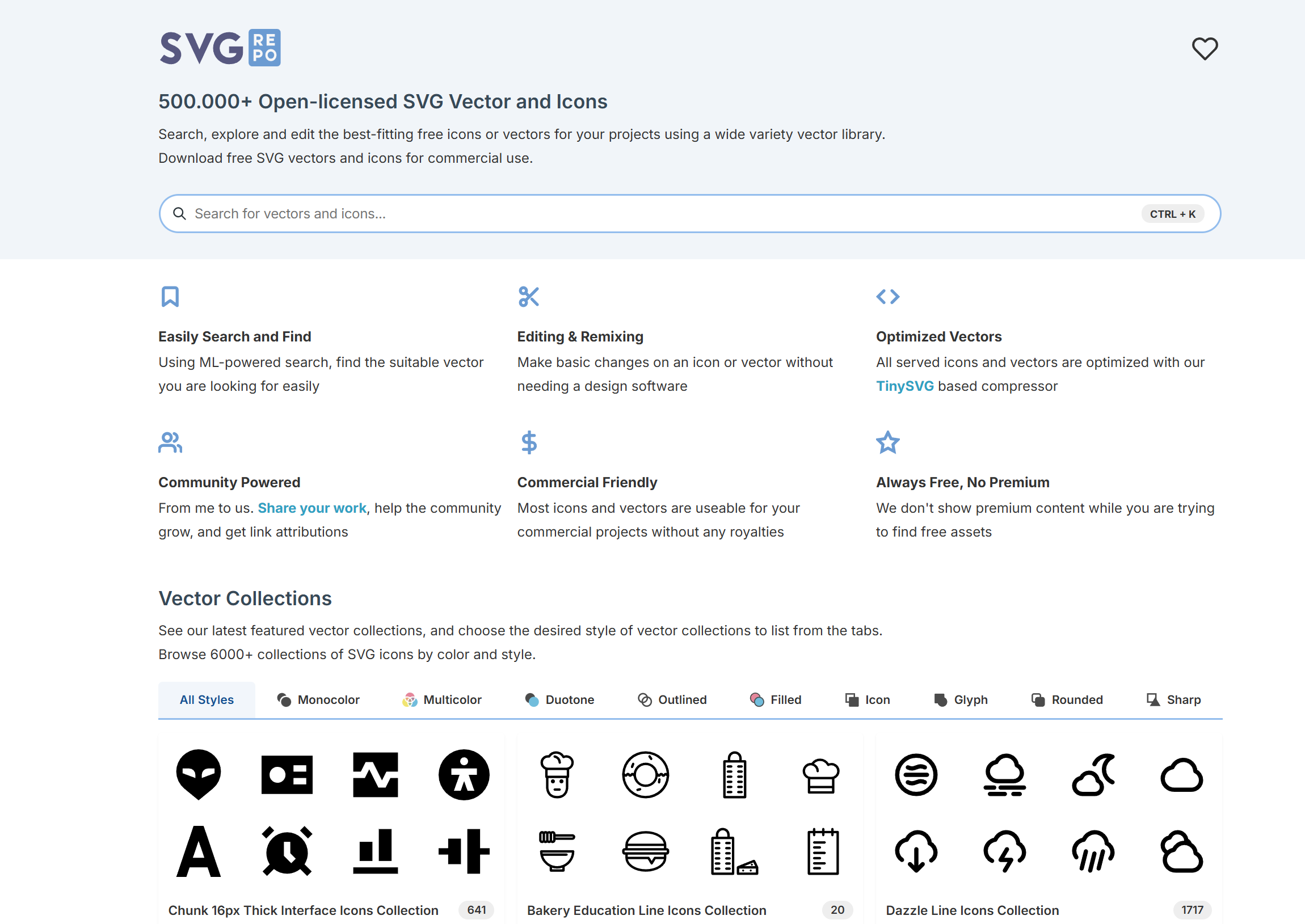Select the Multicolor tab
1305x924 pixels.
(x=442, y=699)
